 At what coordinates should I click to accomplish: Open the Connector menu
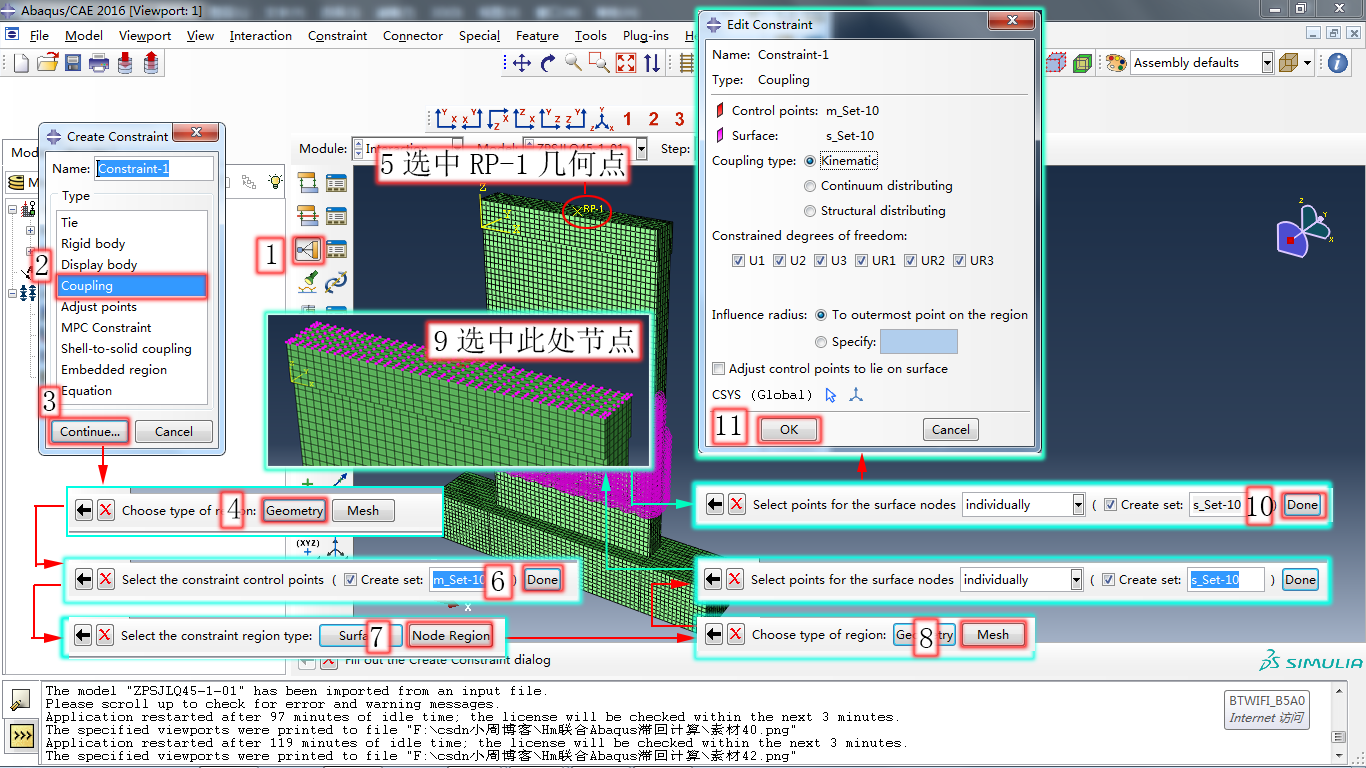coord(413,36)
